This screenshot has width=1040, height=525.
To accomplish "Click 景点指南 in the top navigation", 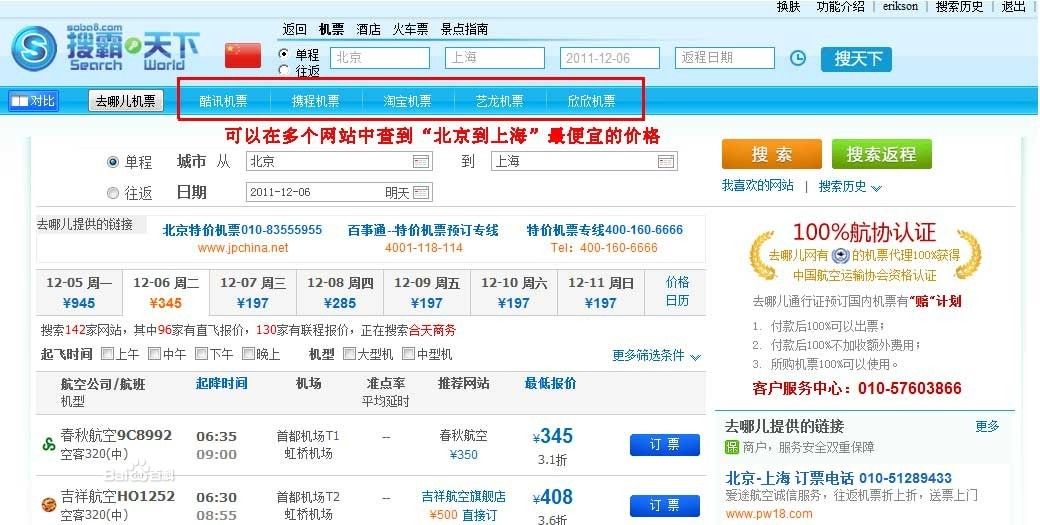I will point(464,29).
